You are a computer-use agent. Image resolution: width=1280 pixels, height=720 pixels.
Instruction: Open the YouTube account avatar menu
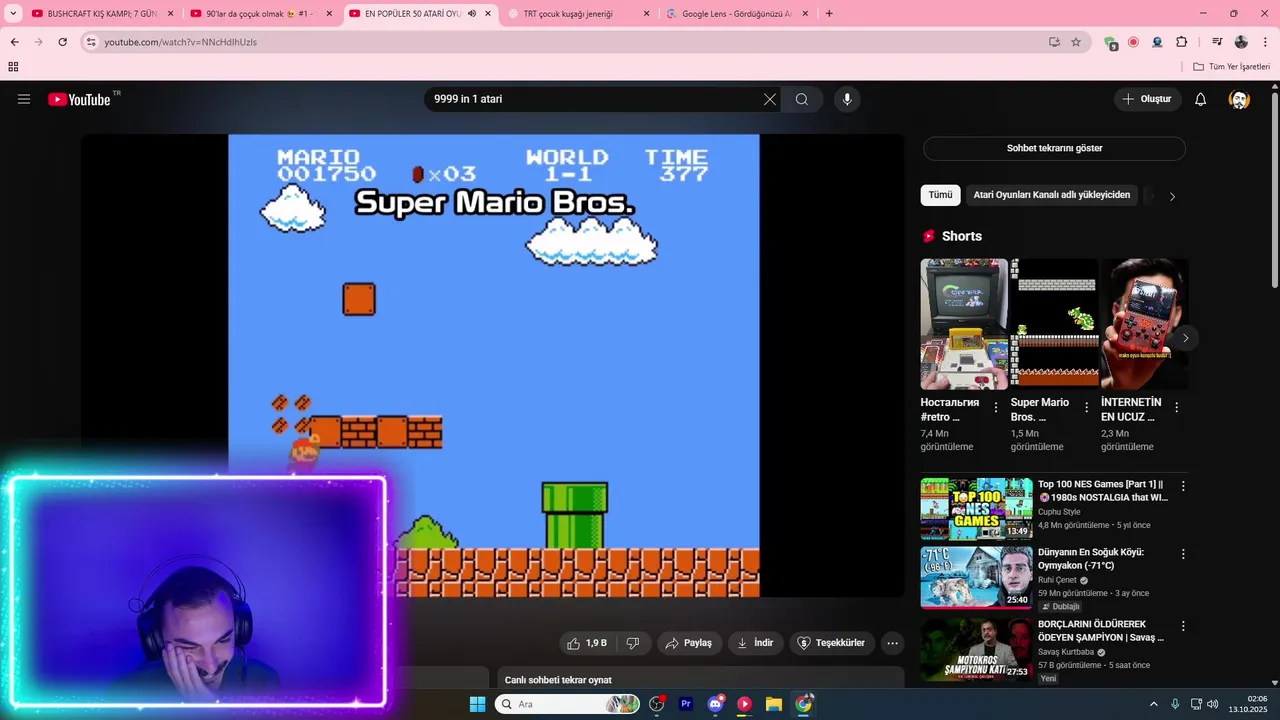click(1239, 99)
